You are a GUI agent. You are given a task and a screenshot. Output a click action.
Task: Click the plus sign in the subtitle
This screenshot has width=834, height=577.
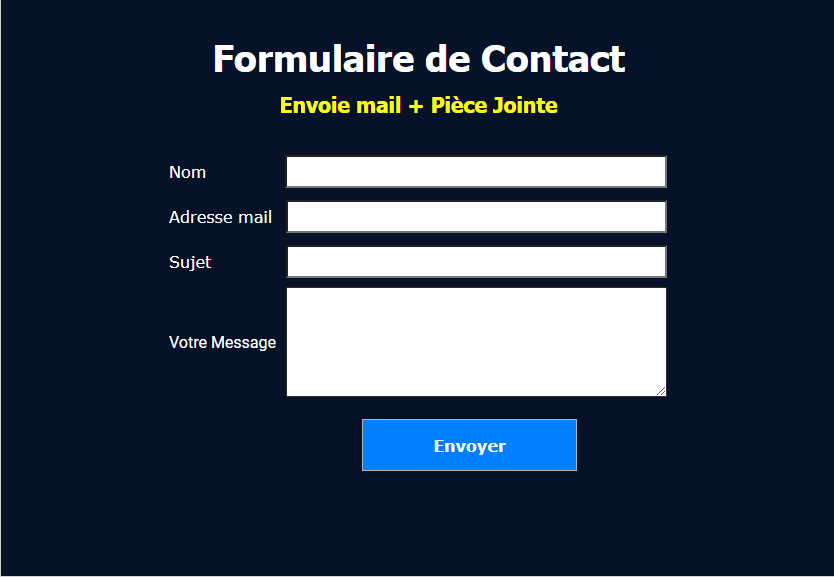pyautogui.click(x=416, y=105)
